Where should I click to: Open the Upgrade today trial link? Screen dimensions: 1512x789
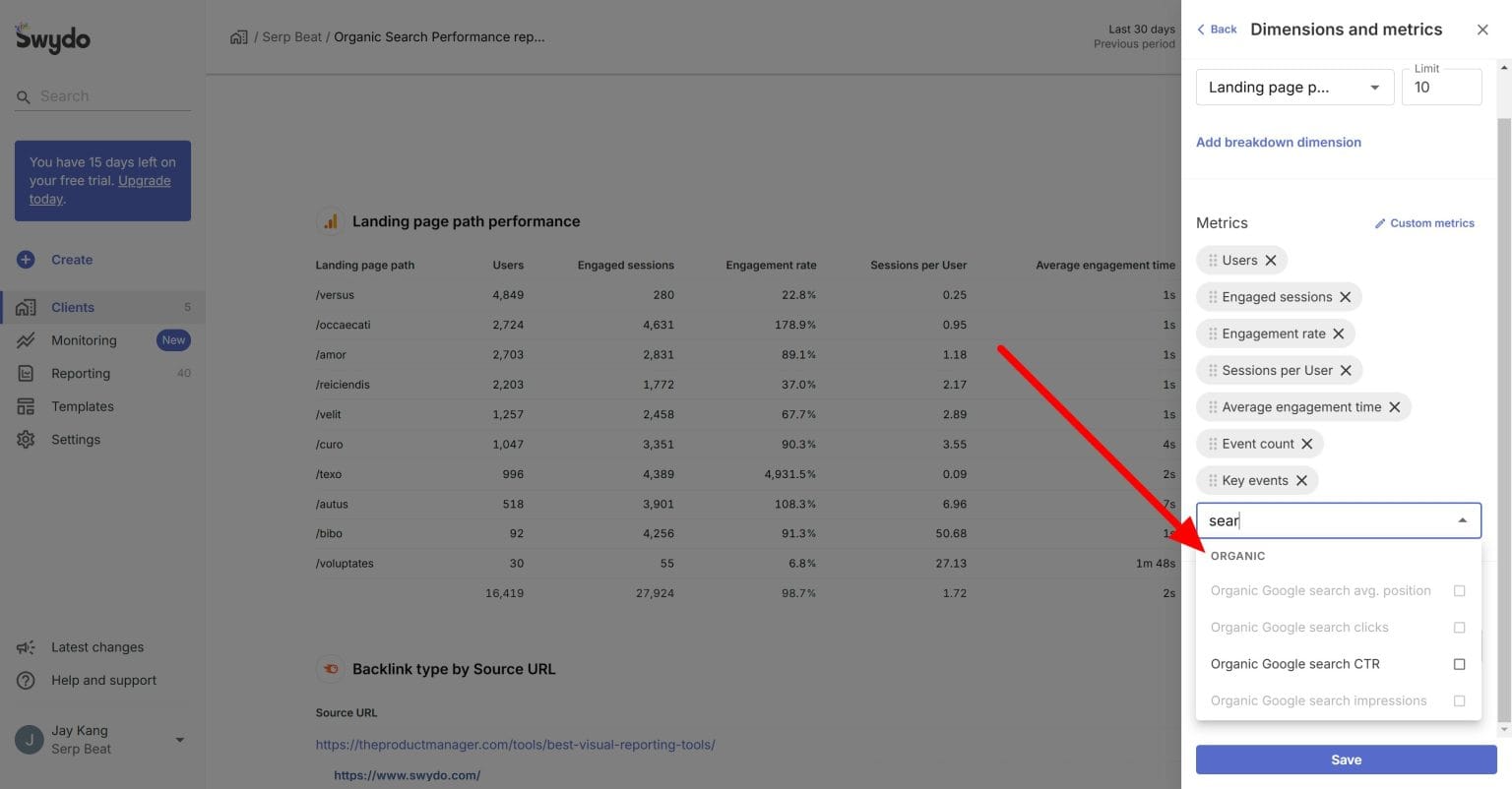tap(144, 181)
